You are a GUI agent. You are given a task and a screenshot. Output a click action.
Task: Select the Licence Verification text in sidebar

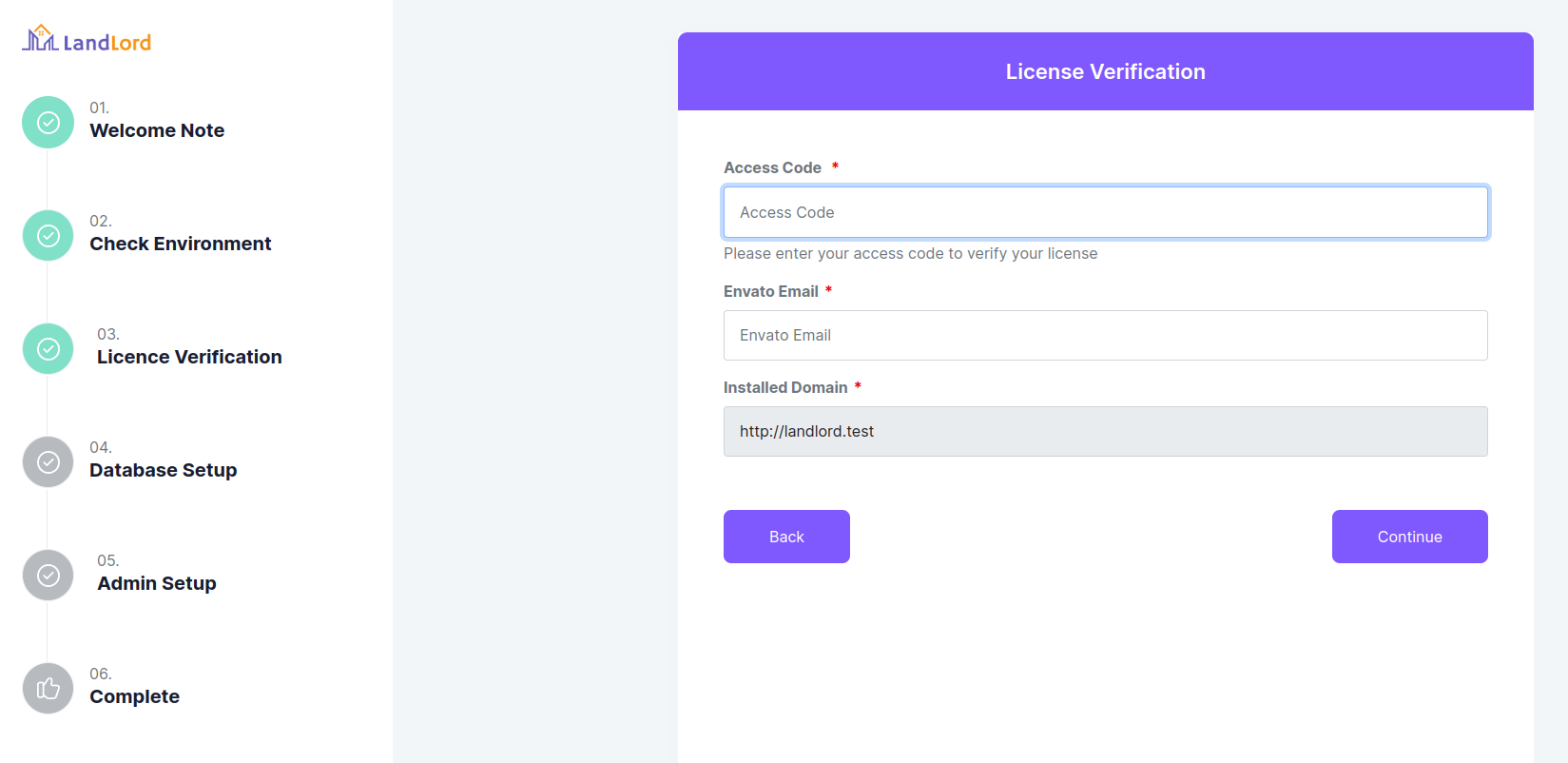[x=189, y=358]
